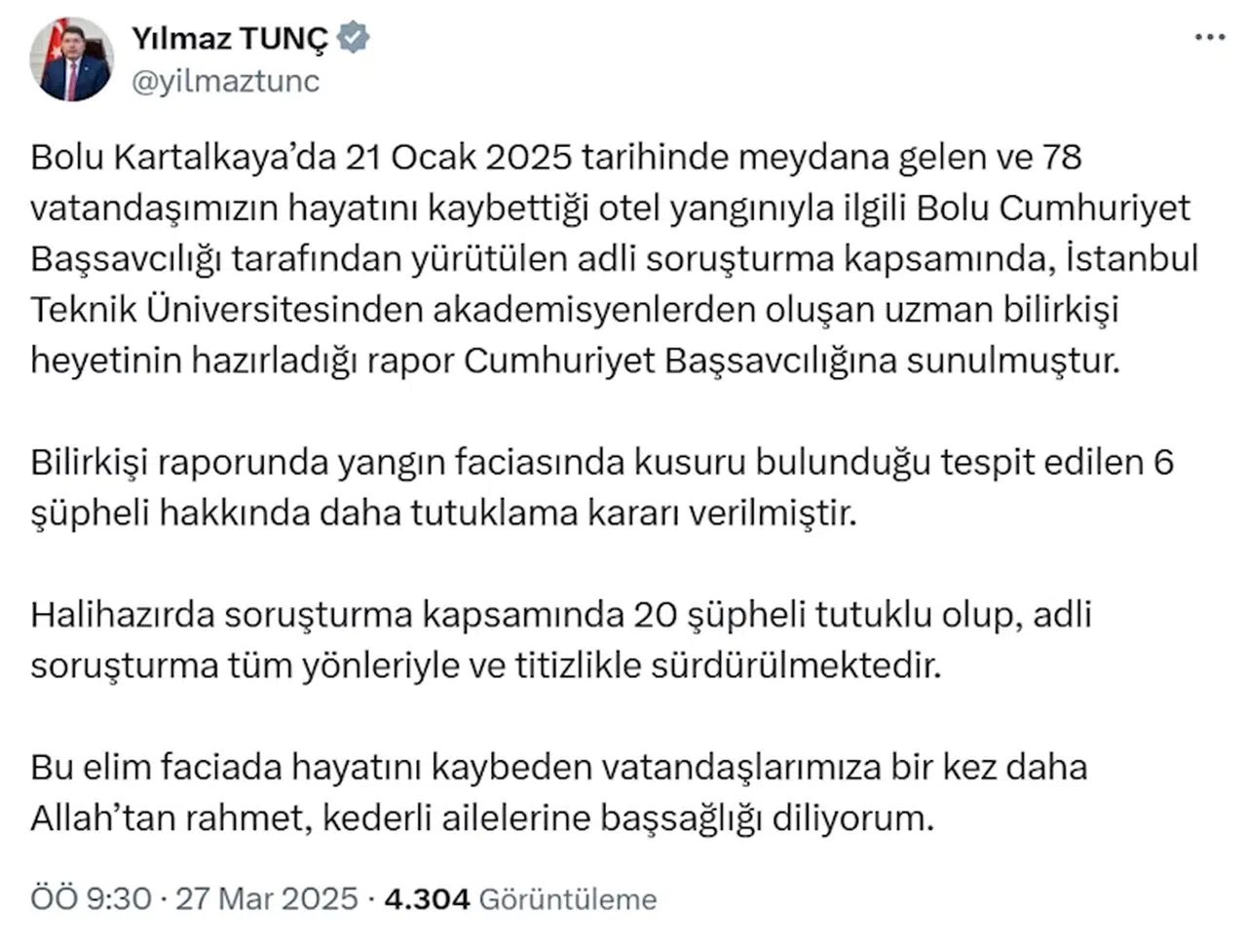The image size is (1247, 952).
Task: Click the blue verified badge
Action: tap(353, 39)
